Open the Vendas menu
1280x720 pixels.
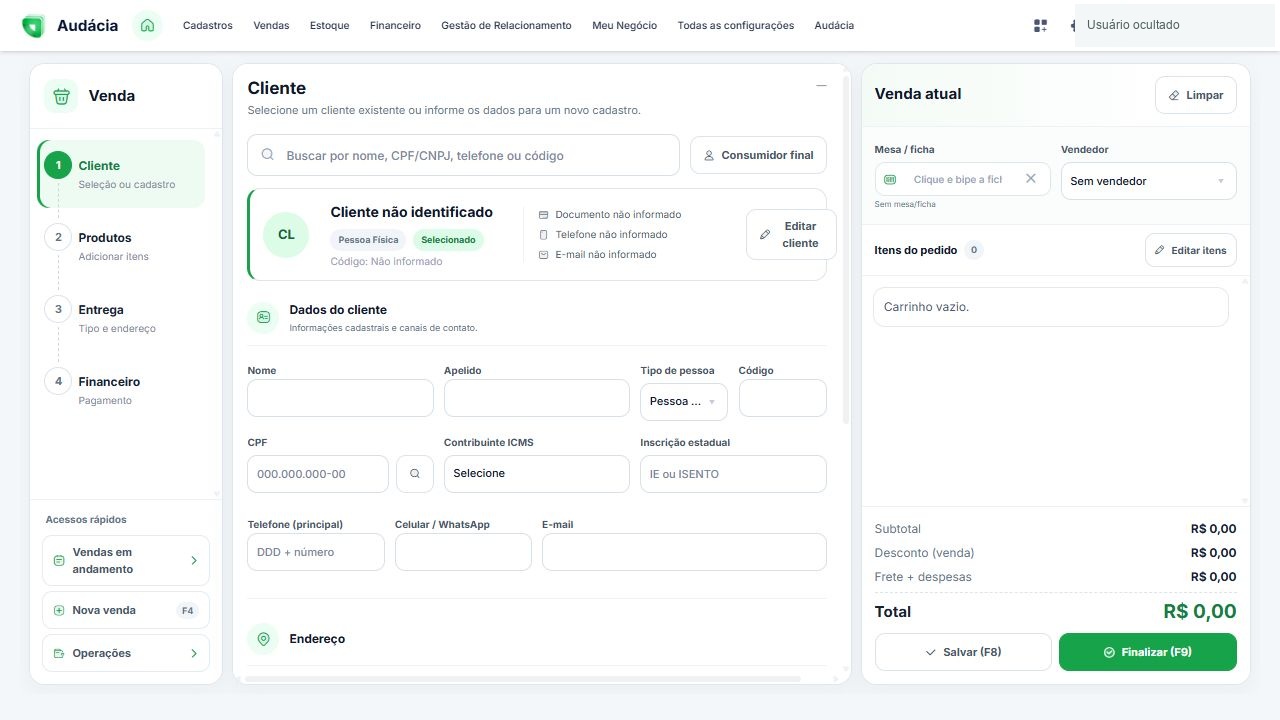pos(271,26)
